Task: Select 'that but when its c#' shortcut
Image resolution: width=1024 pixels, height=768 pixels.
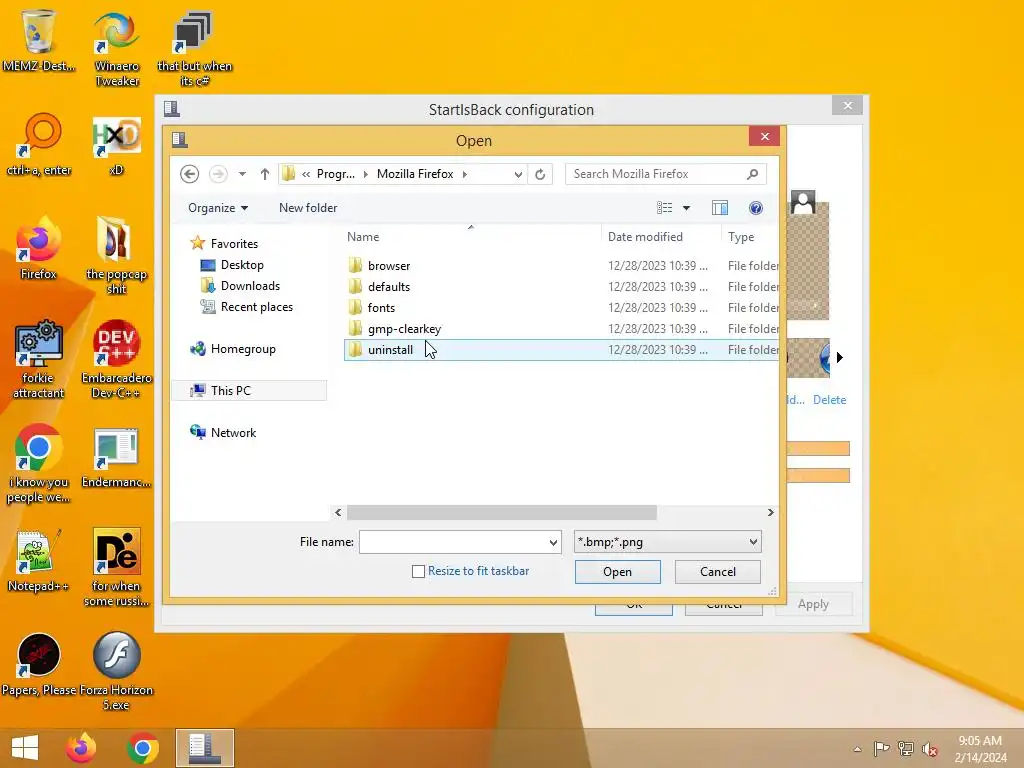Action: pyautogui.click(x=194, y=48)
